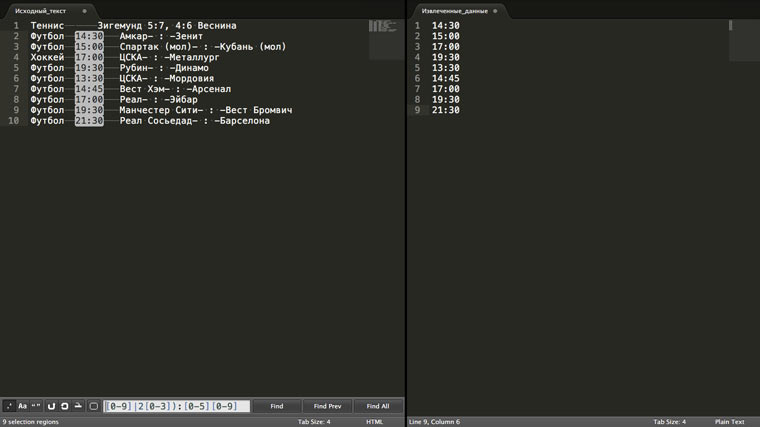Click '9 selection regions' status text

click(31, 422)
